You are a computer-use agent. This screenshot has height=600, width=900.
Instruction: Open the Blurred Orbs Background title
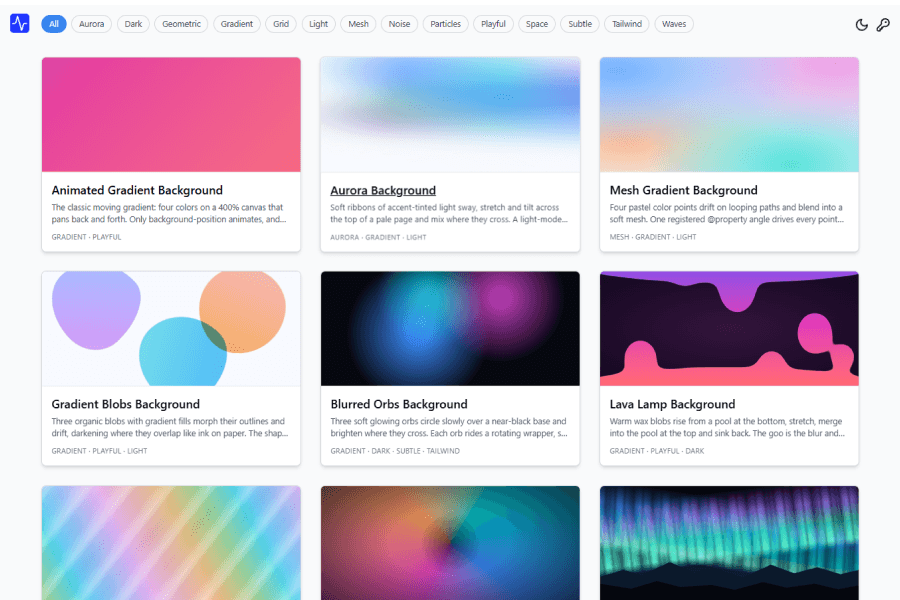399,404
